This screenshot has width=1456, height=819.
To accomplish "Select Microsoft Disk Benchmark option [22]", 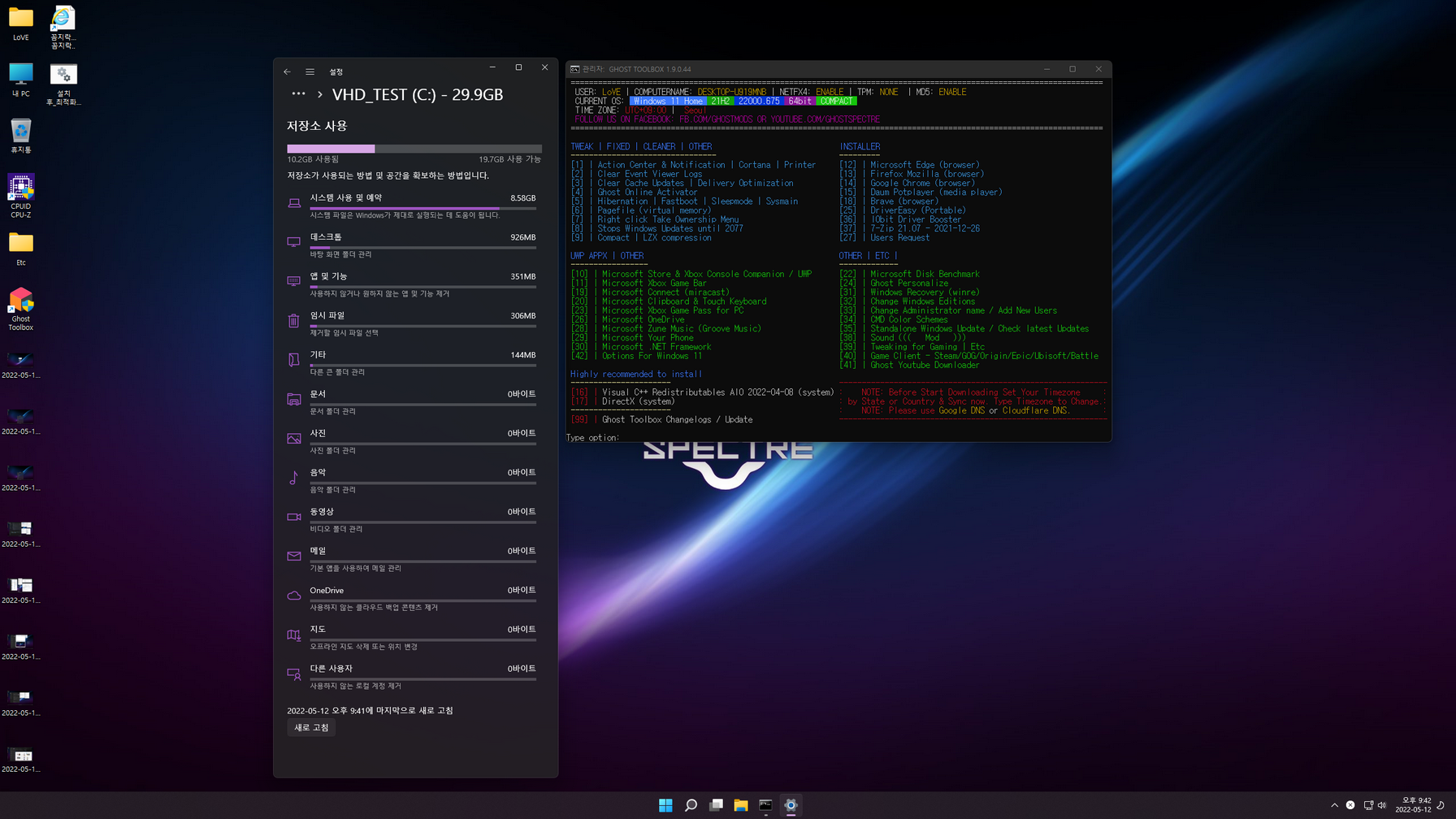I will pyautogui.click(x=909, y=274).
